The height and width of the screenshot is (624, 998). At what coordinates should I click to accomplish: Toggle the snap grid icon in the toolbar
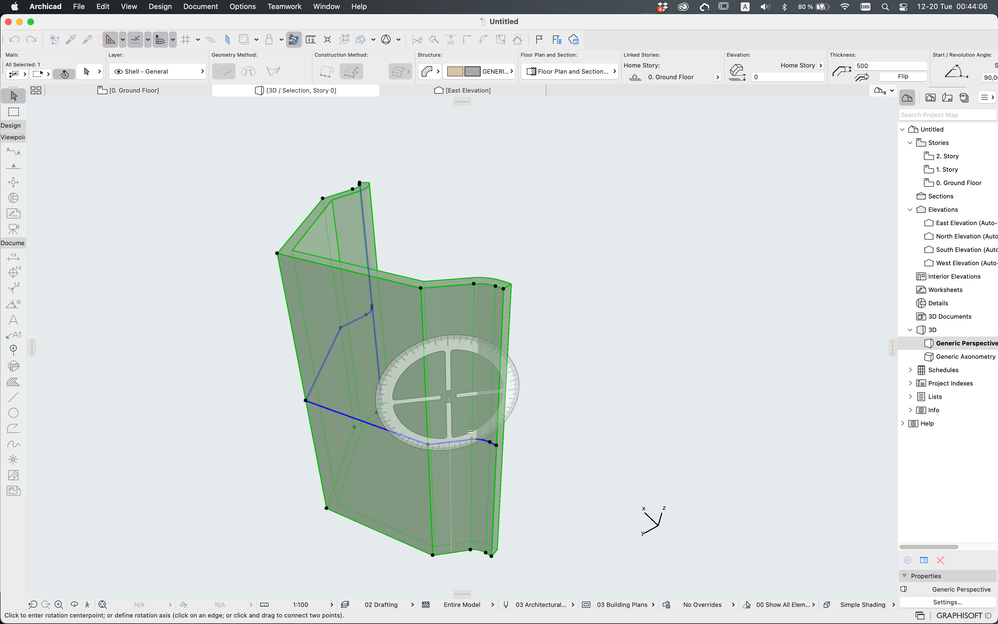pos(186,39)
